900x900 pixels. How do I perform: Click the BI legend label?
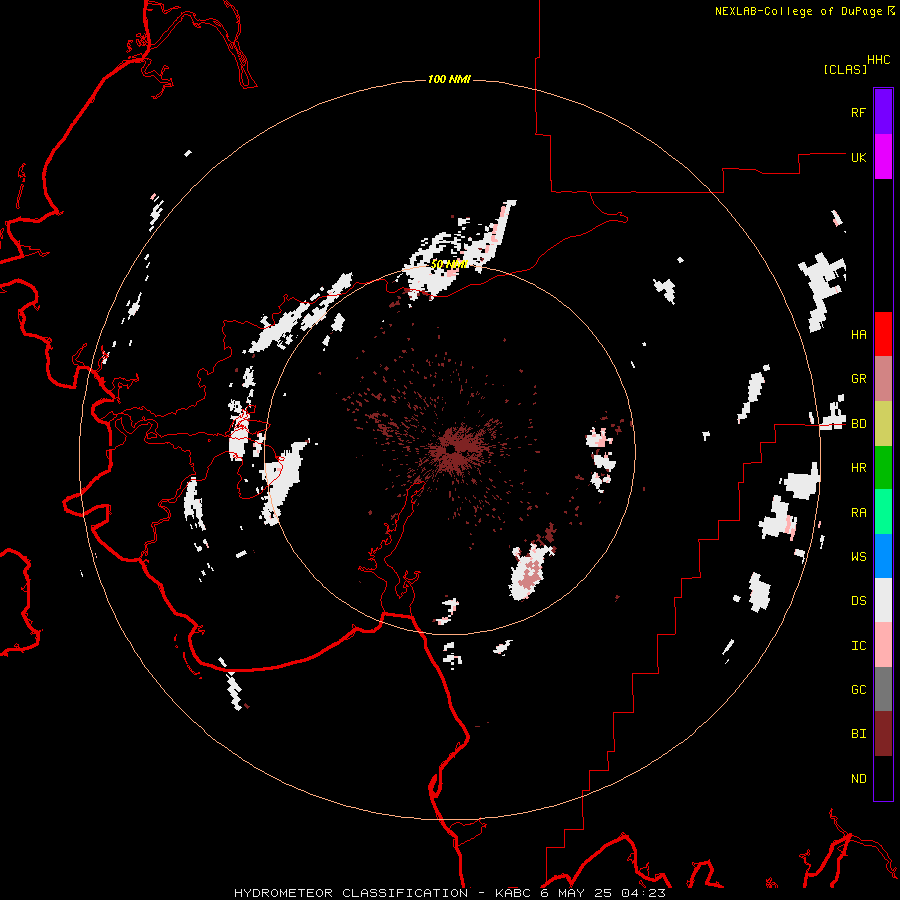858,734
